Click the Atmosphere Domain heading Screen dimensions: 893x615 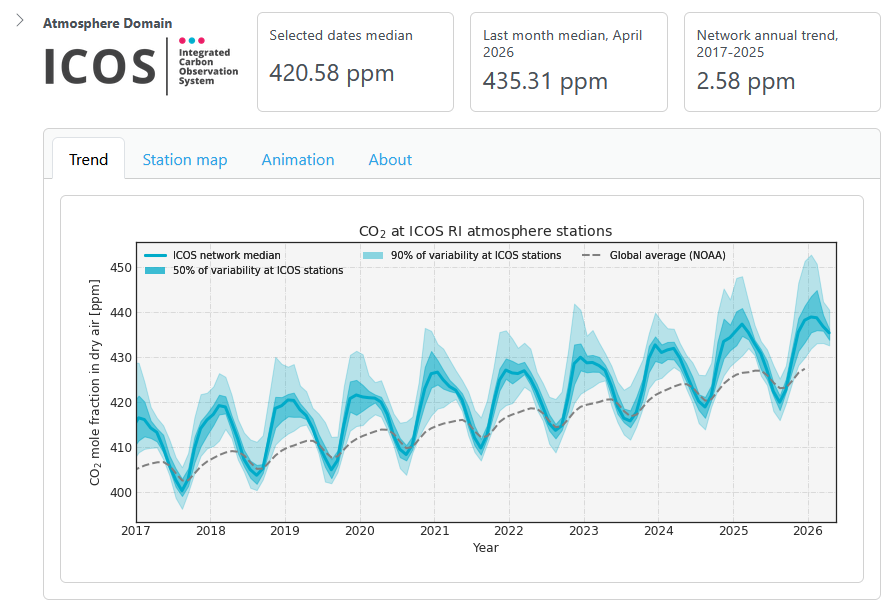tap(108, 23)
